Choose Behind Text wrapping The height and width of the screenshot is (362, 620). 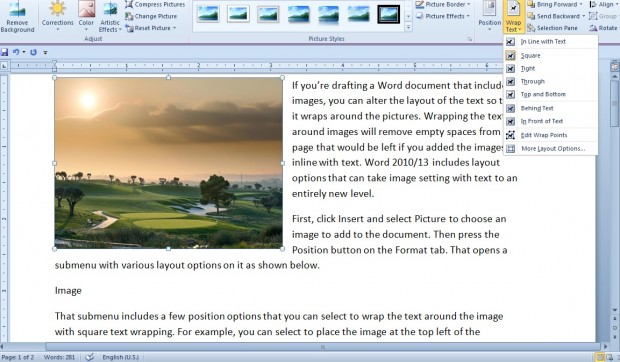(x=550, y=108)
